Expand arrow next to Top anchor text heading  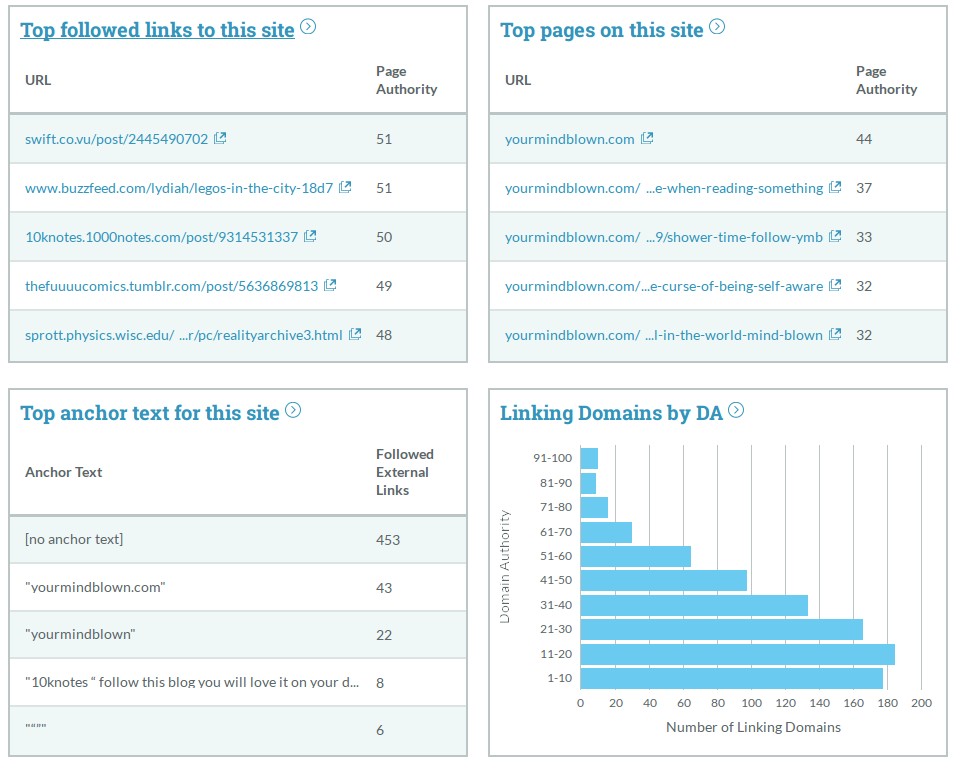(x=293, y=410)
